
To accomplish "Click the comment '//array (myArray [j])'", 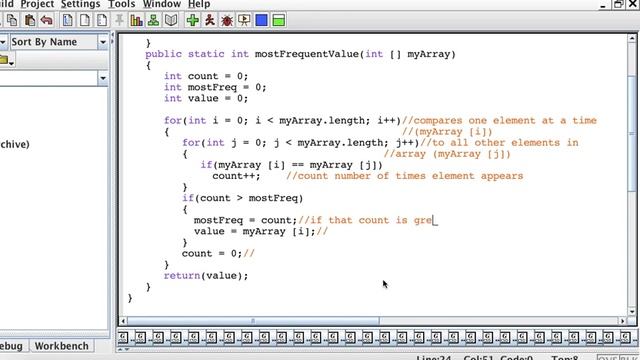I will [447, 154].
